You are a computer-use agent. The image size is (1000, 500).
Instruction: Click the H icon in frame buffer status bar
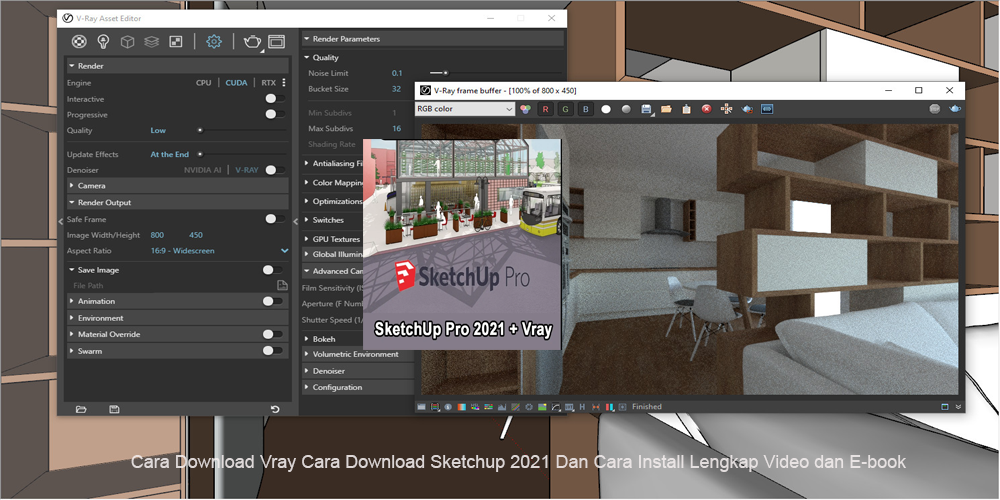[582, 407]
